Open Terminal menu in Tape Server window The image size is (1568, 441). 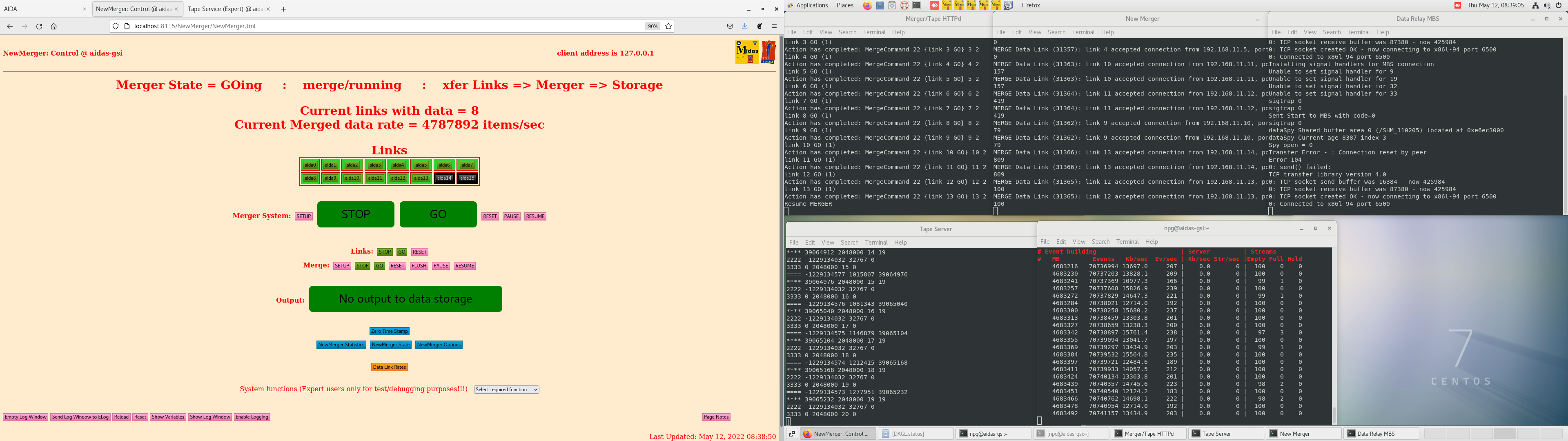876,243
